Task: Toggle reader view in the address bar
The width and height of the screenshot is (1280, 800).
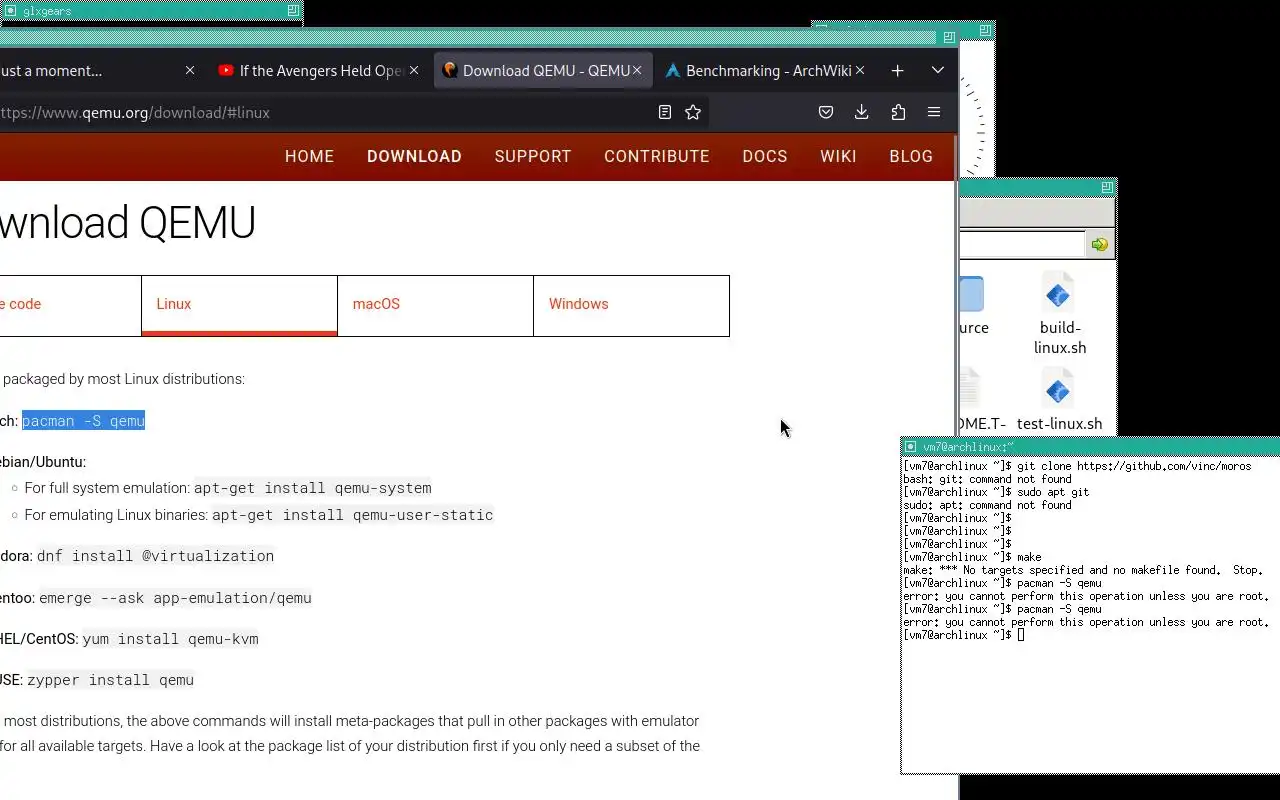Action: pyautogui.click(x=664, y=112)
